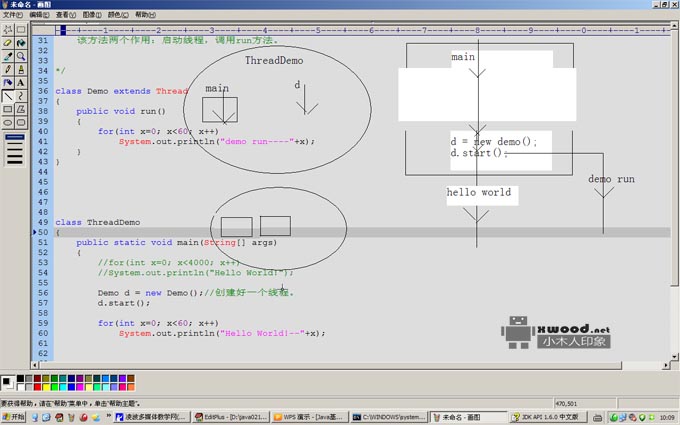Choose the third line width
This screenshot has height=425, width=680.
14,150
